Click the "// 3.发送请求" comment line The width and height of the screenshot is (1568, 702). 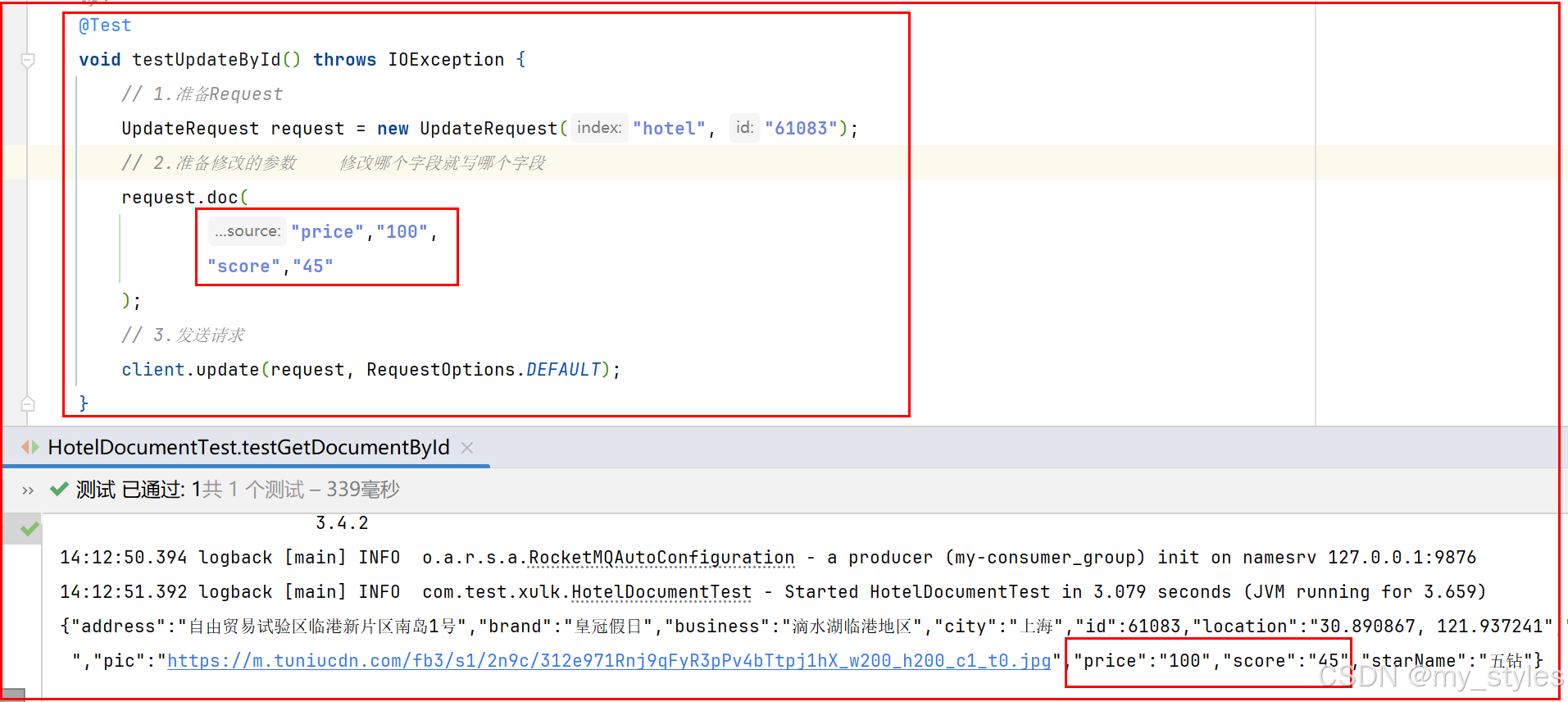coord(183,335)
